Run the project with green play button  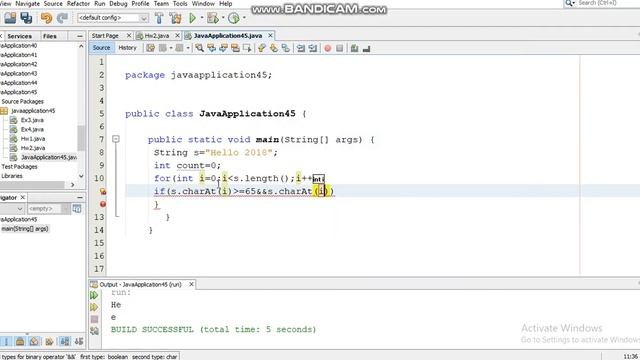pos(192,18)
